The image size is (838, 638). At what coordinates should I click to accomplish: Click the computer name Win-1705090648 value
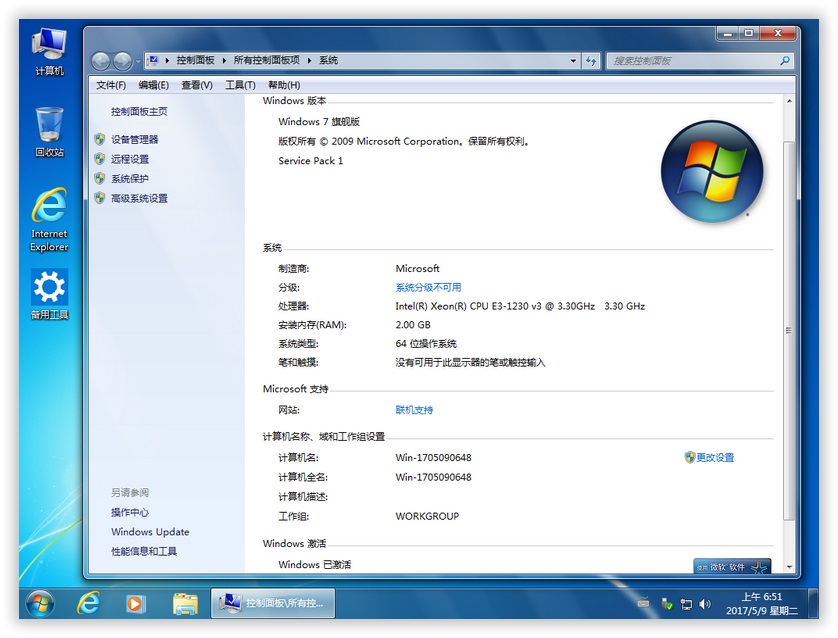tap(433, 457)
